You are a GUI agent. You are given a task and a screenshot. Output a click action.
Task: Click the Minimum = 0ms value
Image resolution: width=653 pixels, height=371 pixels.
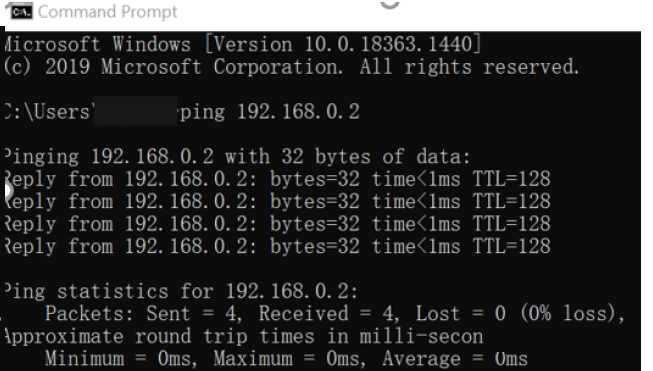(118, 359)
